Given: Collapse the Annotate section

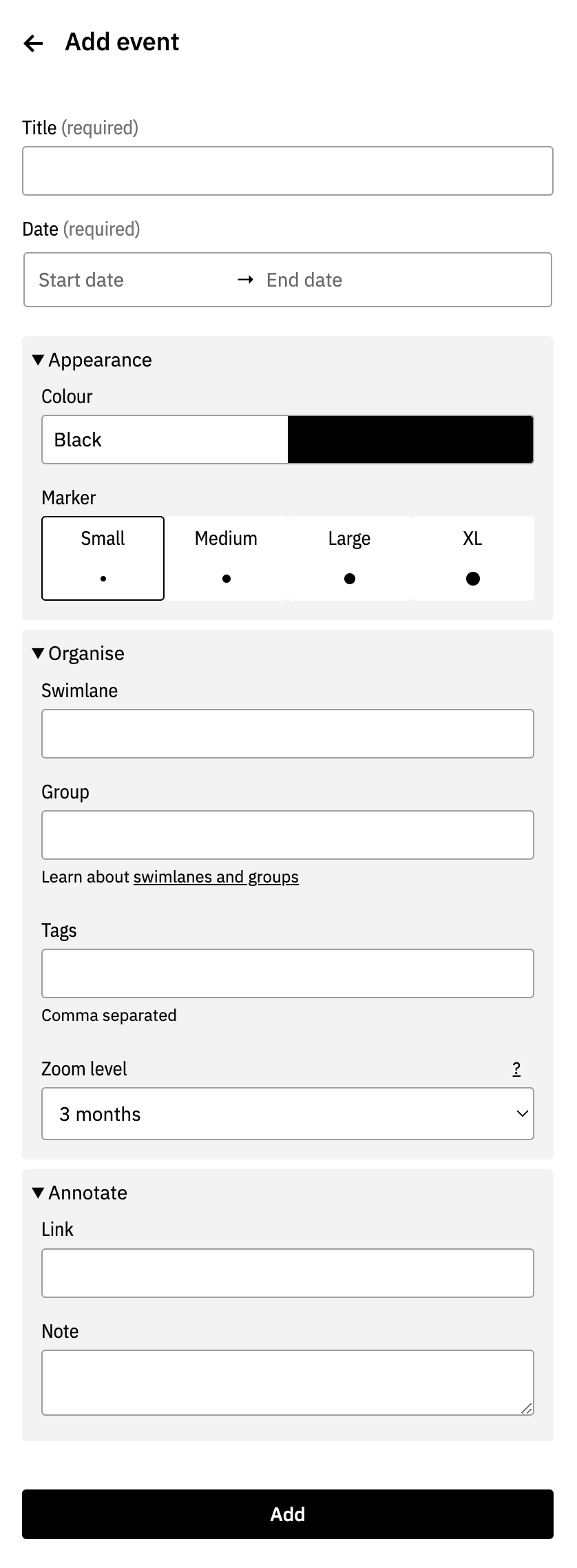Looking at the screenshot, I should [x=80, y=1193].
